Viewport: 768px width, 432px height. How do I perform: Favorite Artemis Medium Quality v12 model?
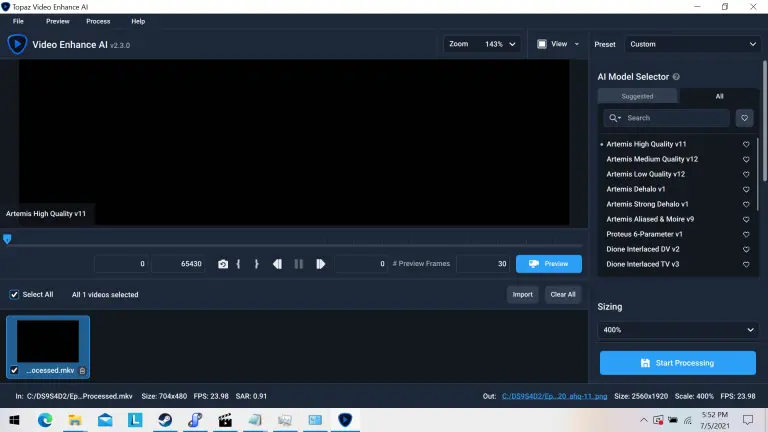[746, 159]
